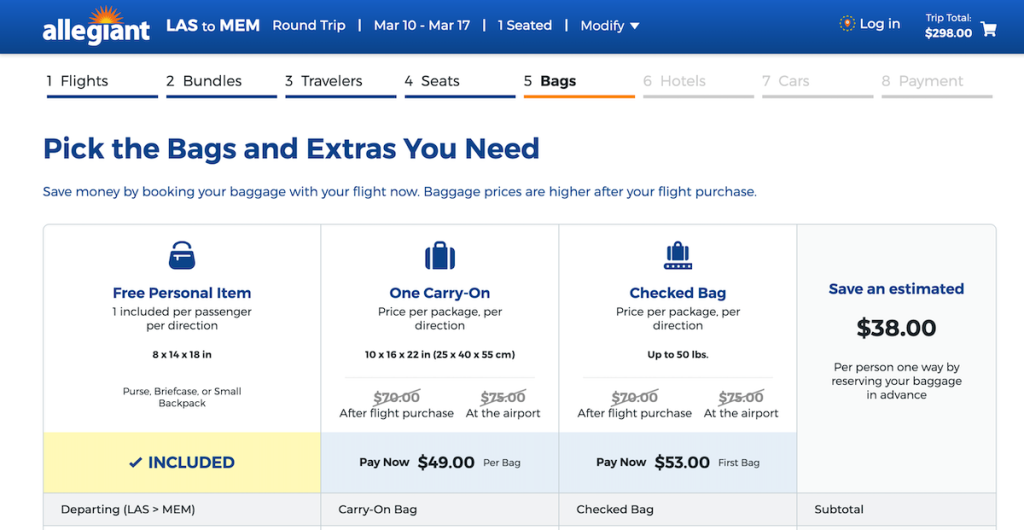The height and width of the screenshot is (530, 1024).
Task: Click the Checked Bag $75.00 at the airport price
Action: click(741, 397)
